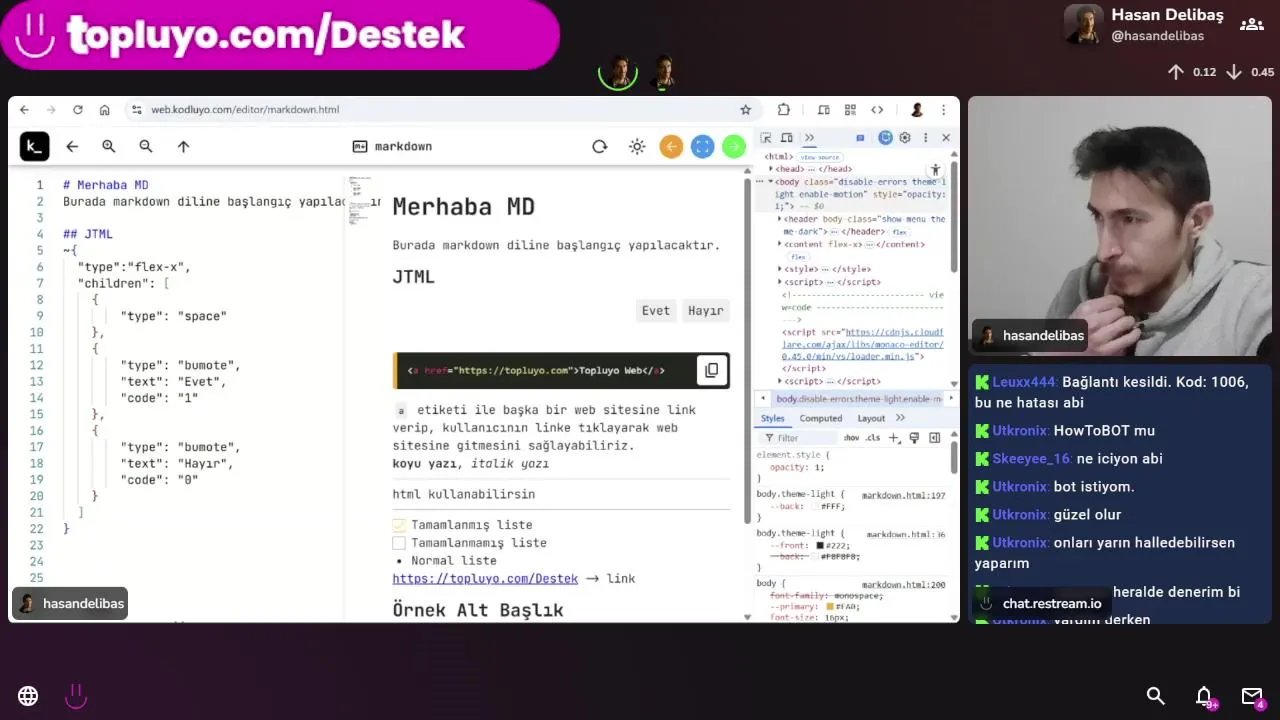Viewport: 1280px width, 720px height.
Task: Expand the head element node
Action: coord(771,169)
